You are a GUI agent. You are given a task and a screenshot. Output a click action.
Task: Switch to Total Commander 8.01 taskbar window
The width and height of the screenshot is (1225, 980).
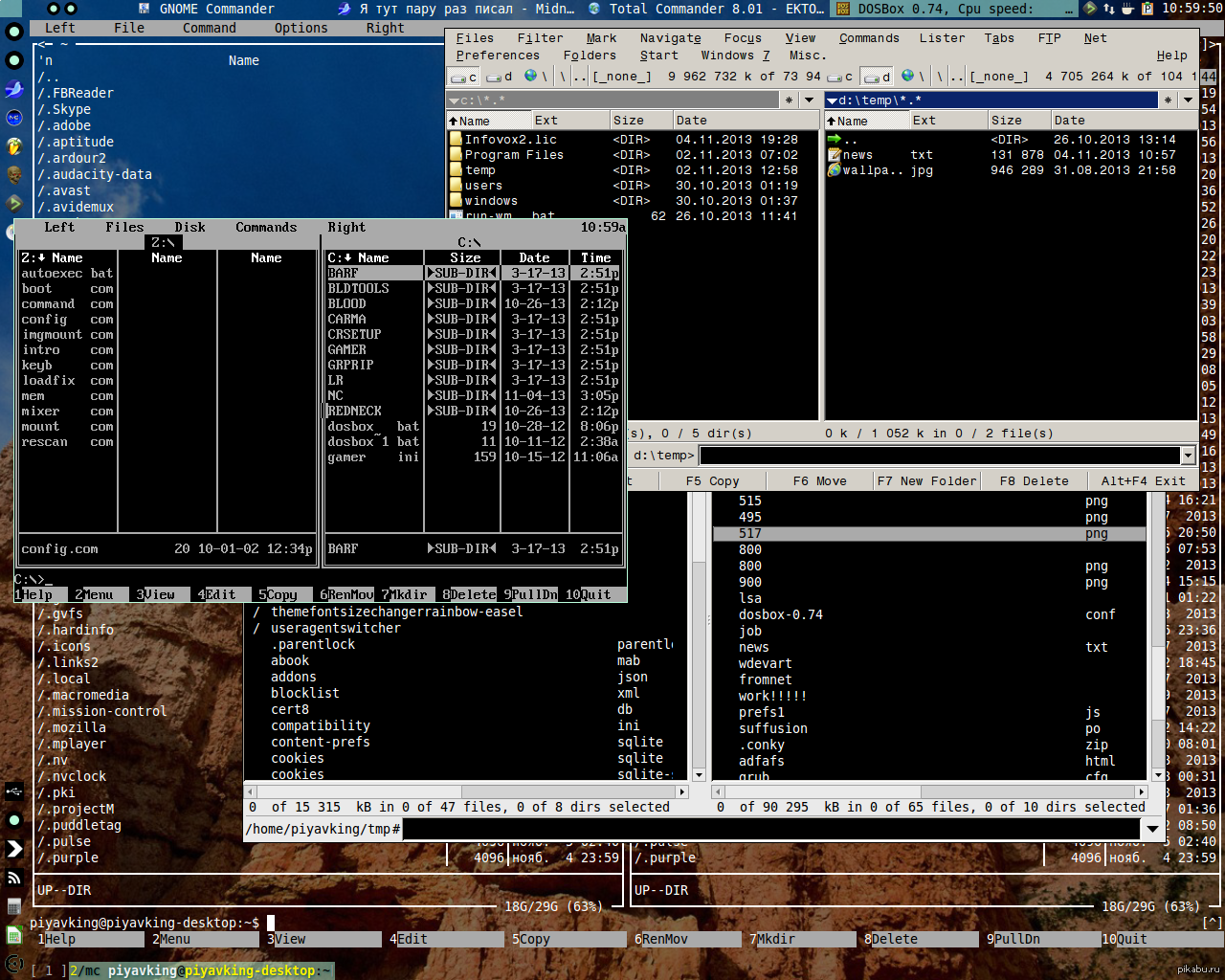click(706, 9)
